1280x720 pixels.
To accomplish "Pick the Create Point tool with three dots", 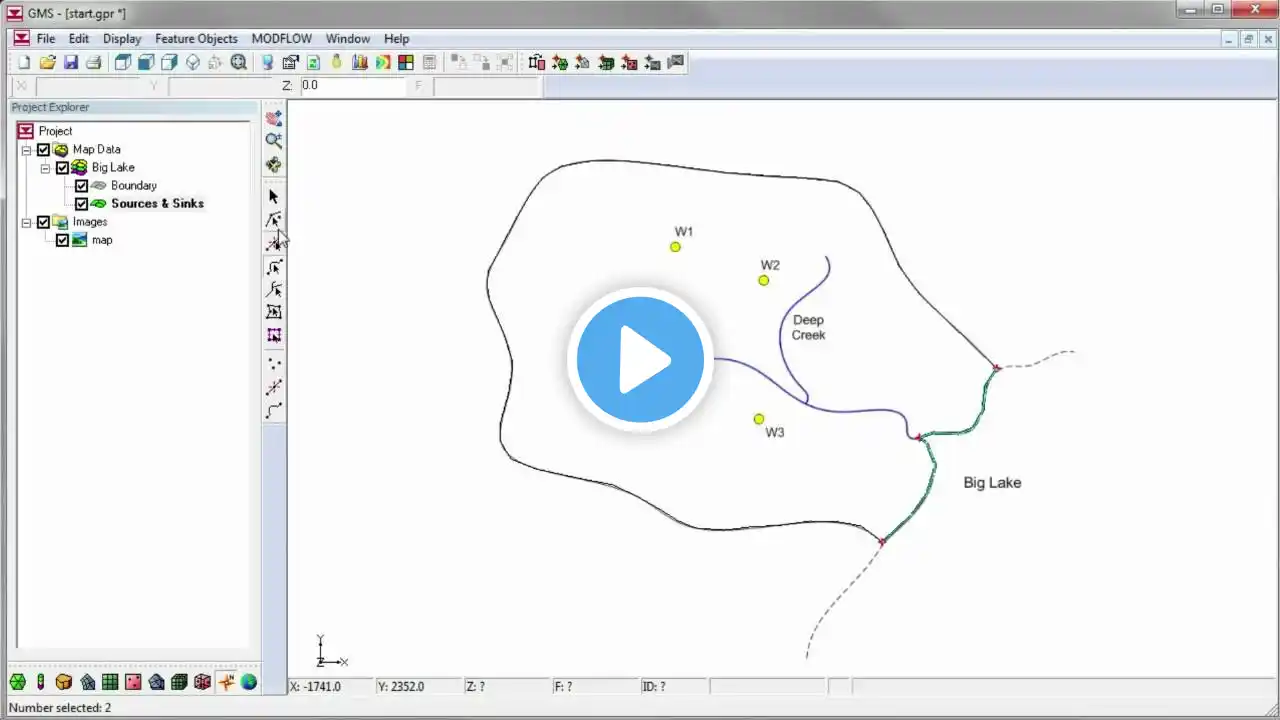I will click(x=274, y=364).
